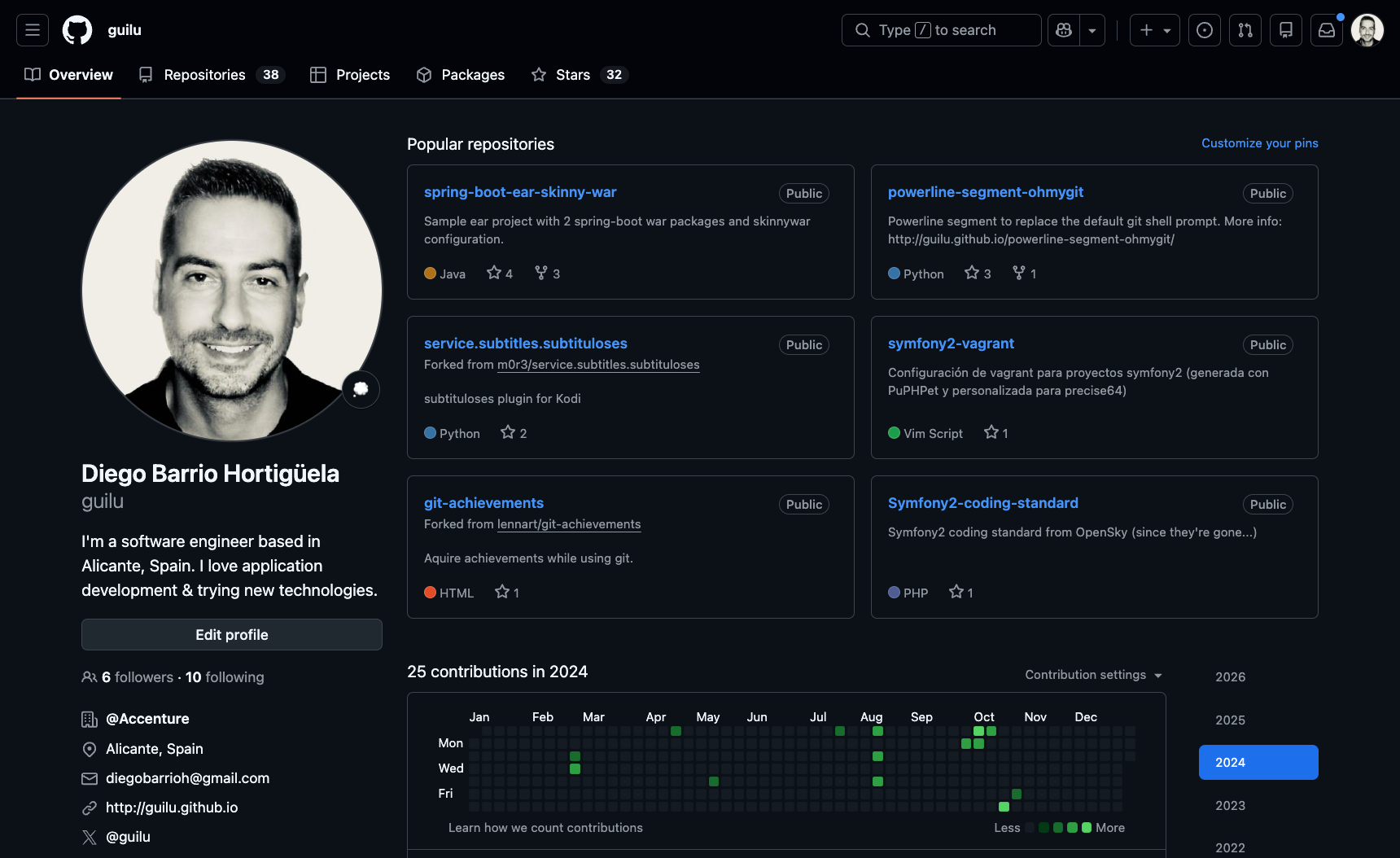Viewport: 1400px width, 858px height.
Task: Open the dropdown next to Copilot
Action: click(x=1092, y=29)
